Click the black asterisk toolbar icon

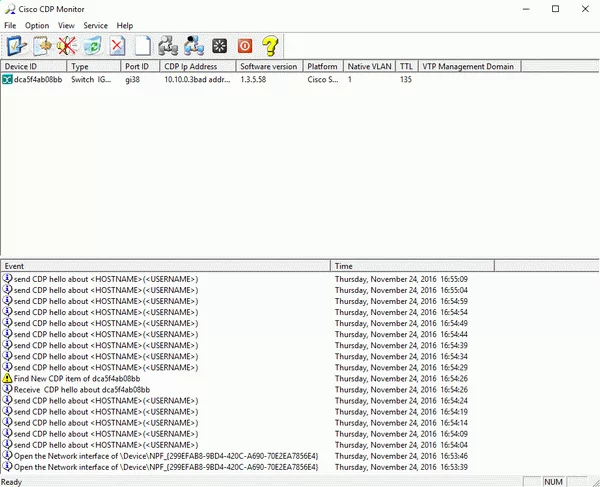(x=220, y=46)
